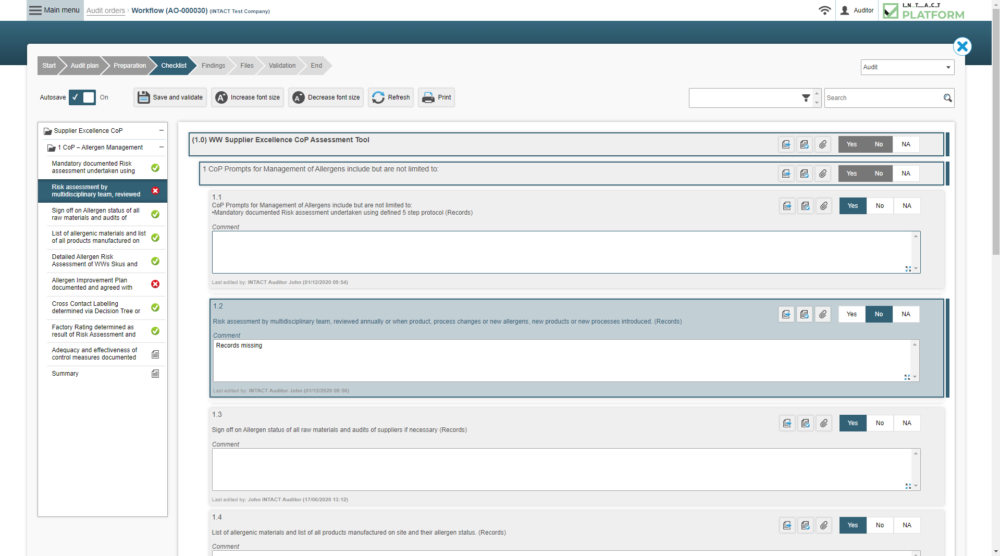Click the Print button
The image size is (1000, 556).
[436, 98]
